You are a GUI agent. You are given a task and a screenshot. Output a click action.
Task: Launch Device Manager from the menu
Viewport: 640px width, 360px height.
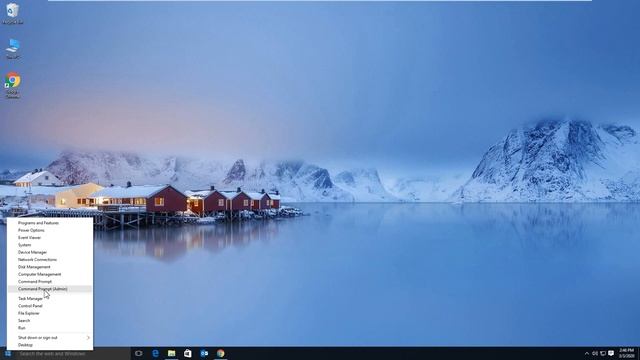(50, 252)
